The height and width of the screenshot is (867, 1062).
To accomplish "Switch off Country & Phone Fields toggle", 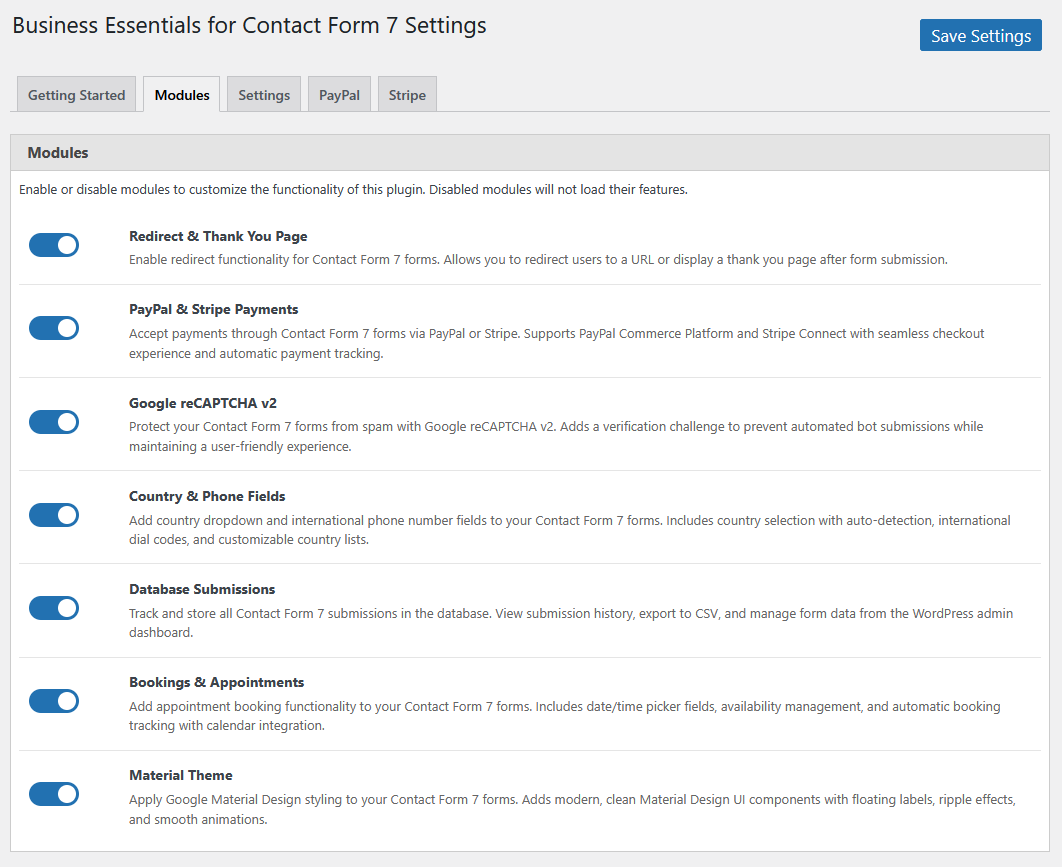I will [54, 515].
